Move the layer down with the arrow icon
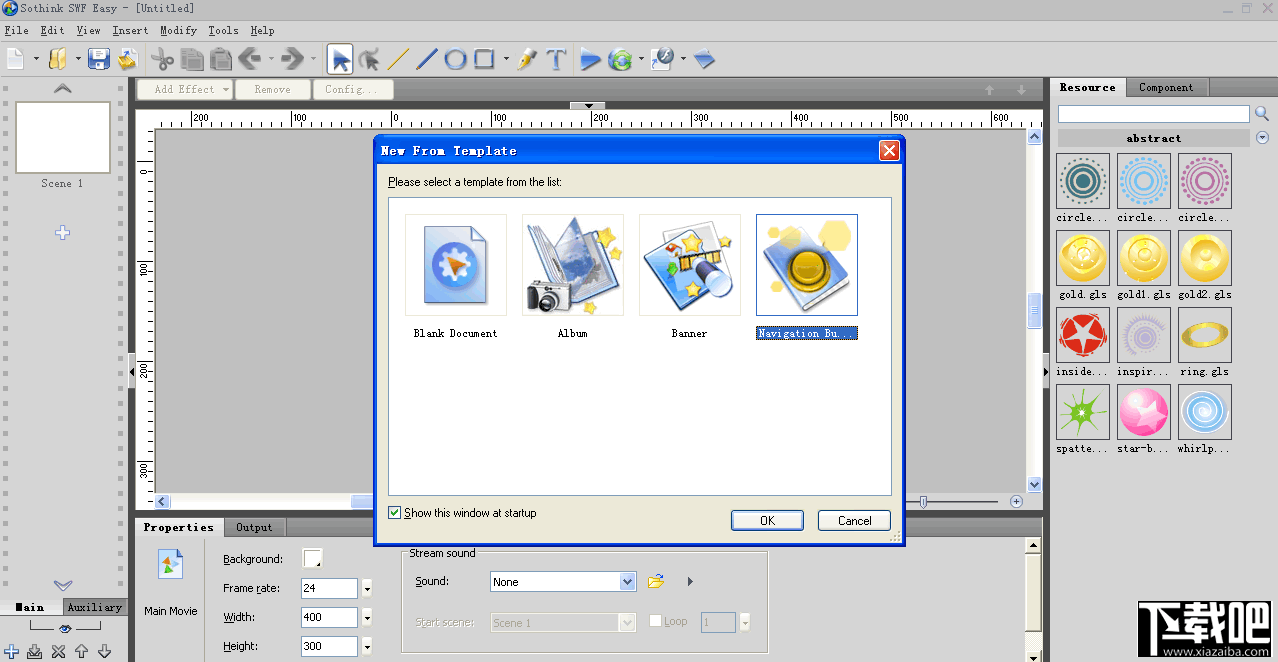1278x662 pixels. pyautogui.click(x=104, y=652)
